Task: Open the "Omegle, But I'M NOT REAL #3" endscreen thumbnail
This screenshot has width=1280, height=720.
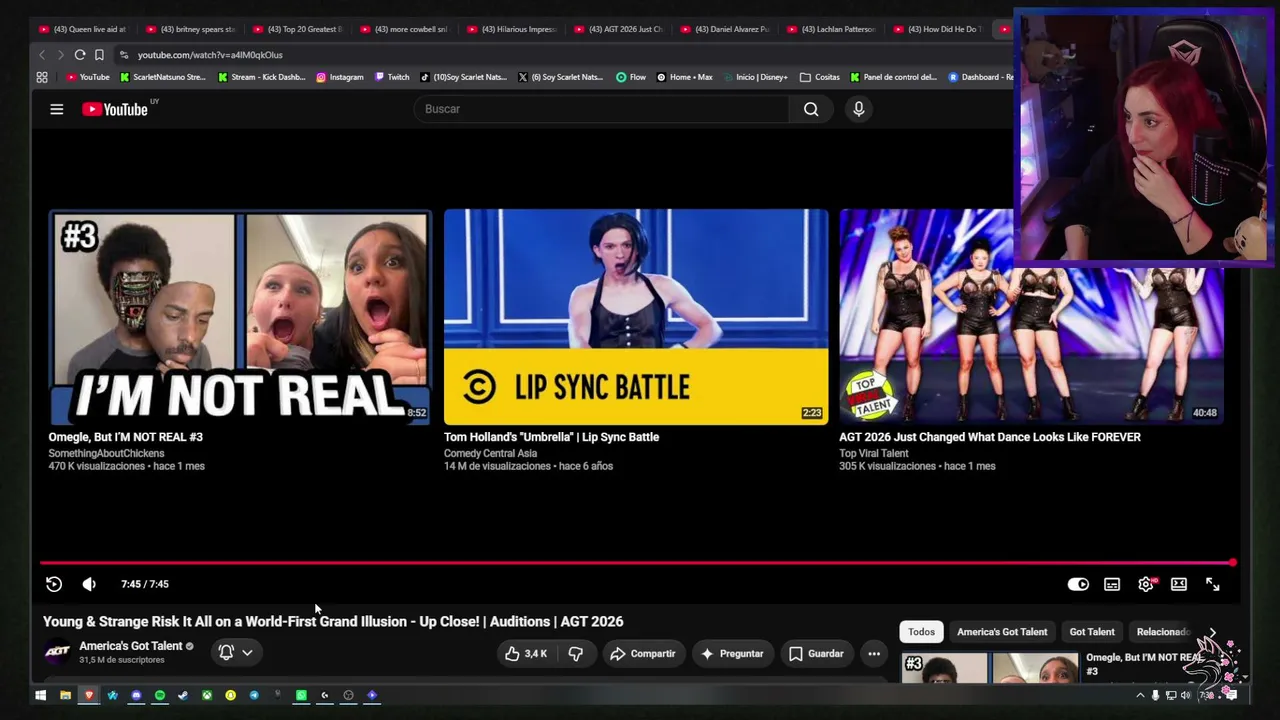Action: coord(240,317)
